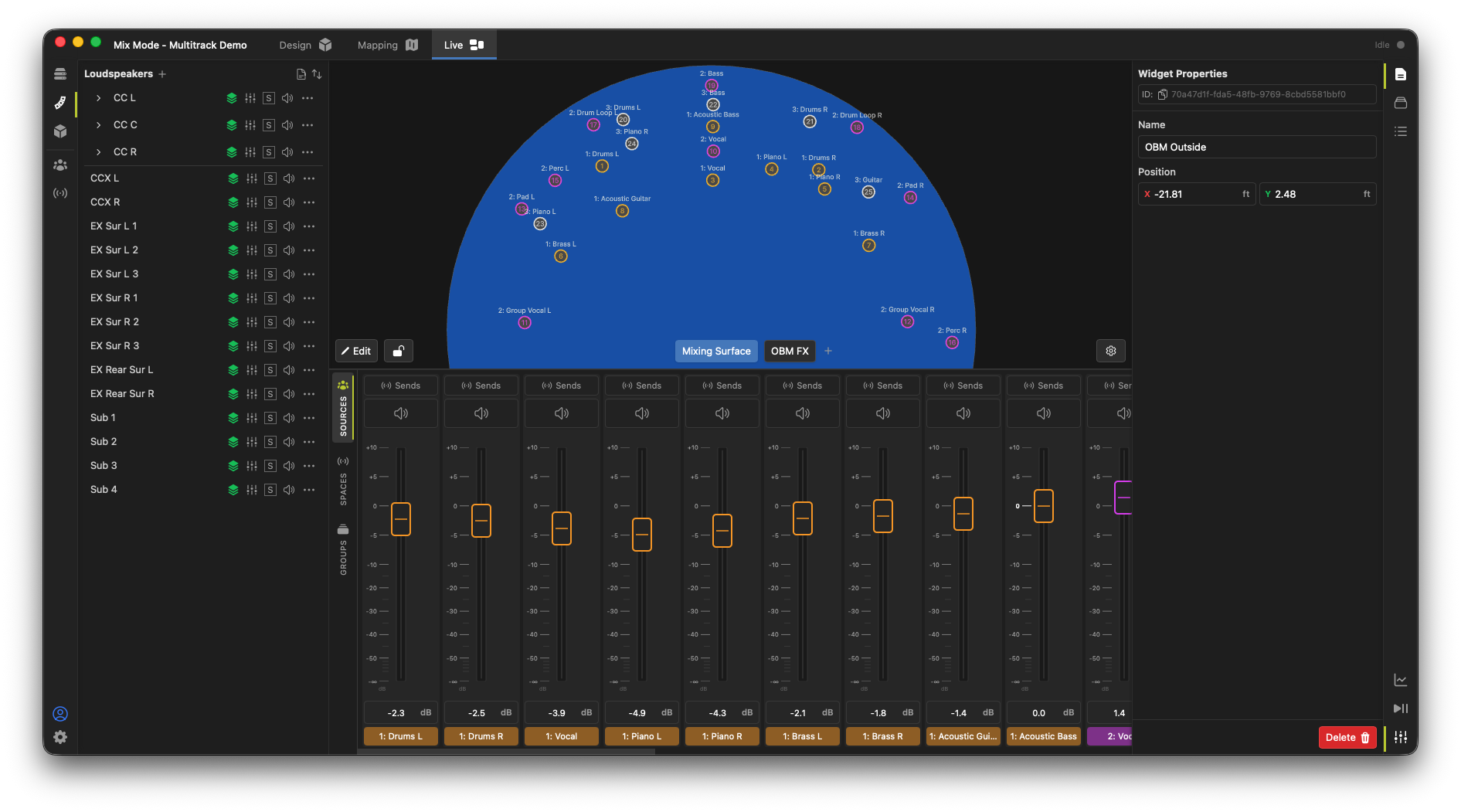The image size is (1461, 812).
Task: Switch to the Mapping tab
Action: [387, 45]
